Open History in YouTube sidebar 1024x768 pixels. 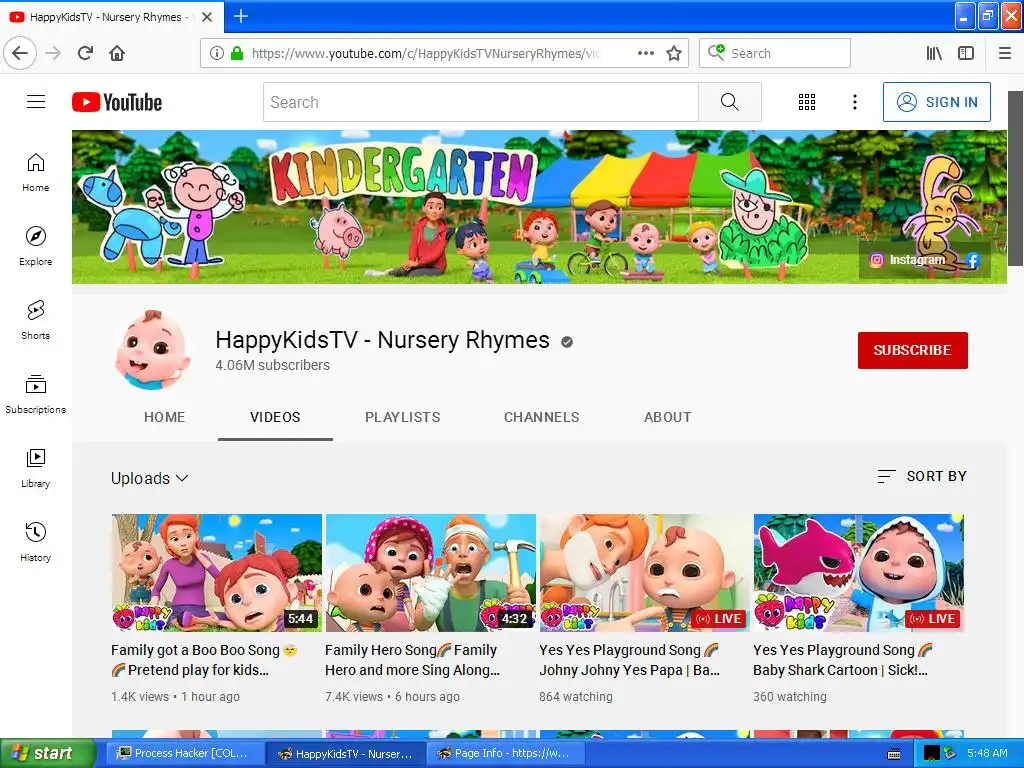(x=36, y=542)
